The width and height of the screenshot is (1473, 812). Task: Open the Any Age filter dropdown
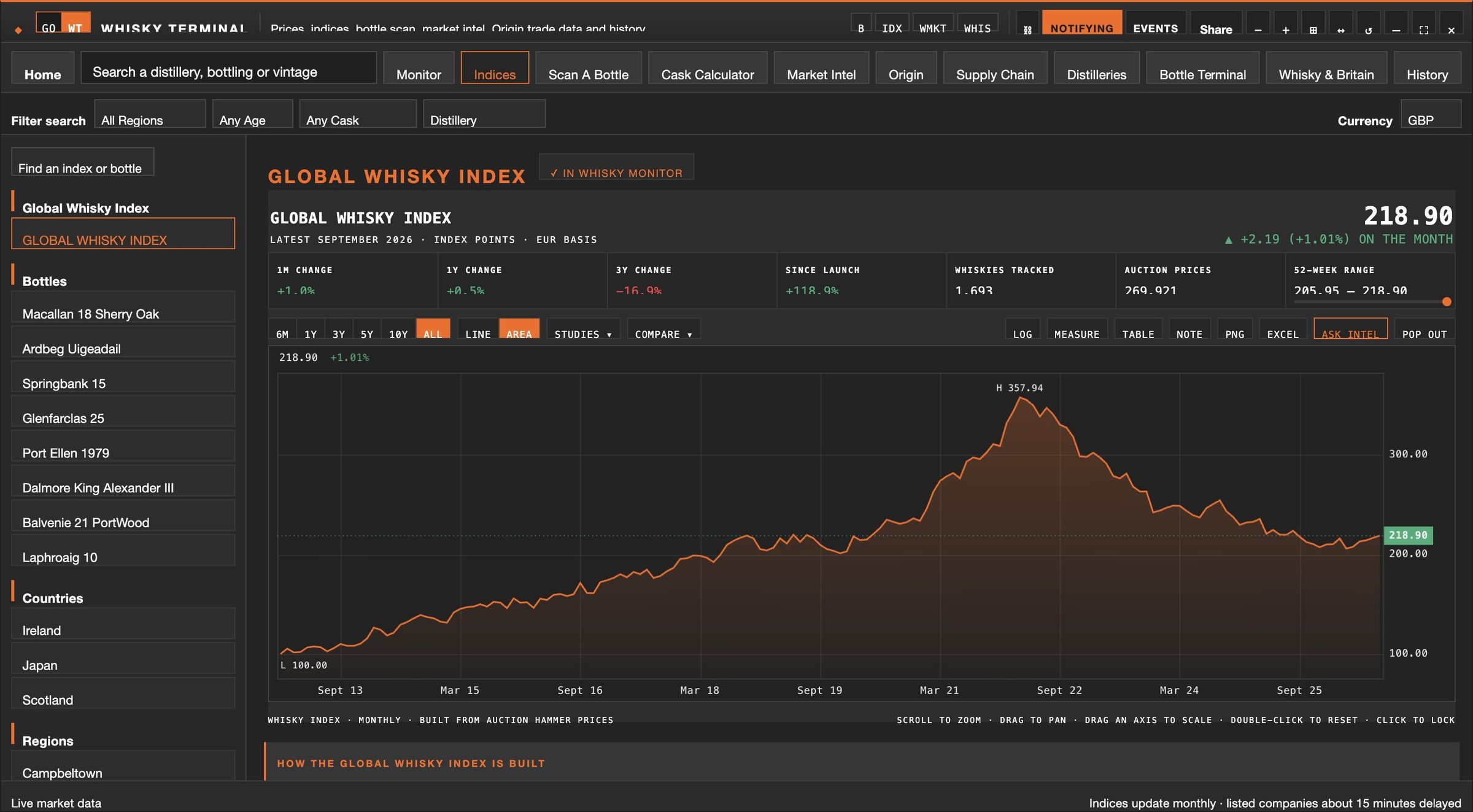pos(252,114)
